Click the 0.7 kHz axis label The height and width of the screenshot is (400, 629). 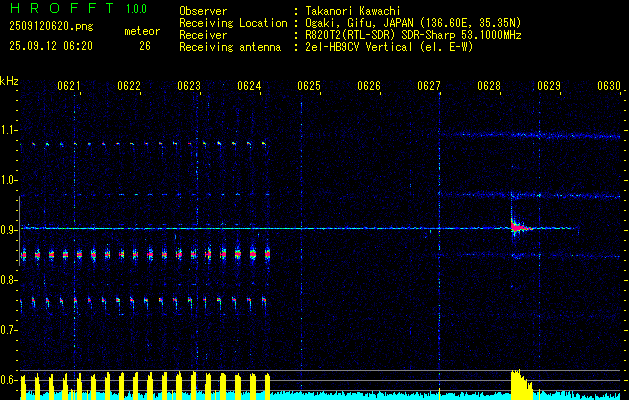8,330
